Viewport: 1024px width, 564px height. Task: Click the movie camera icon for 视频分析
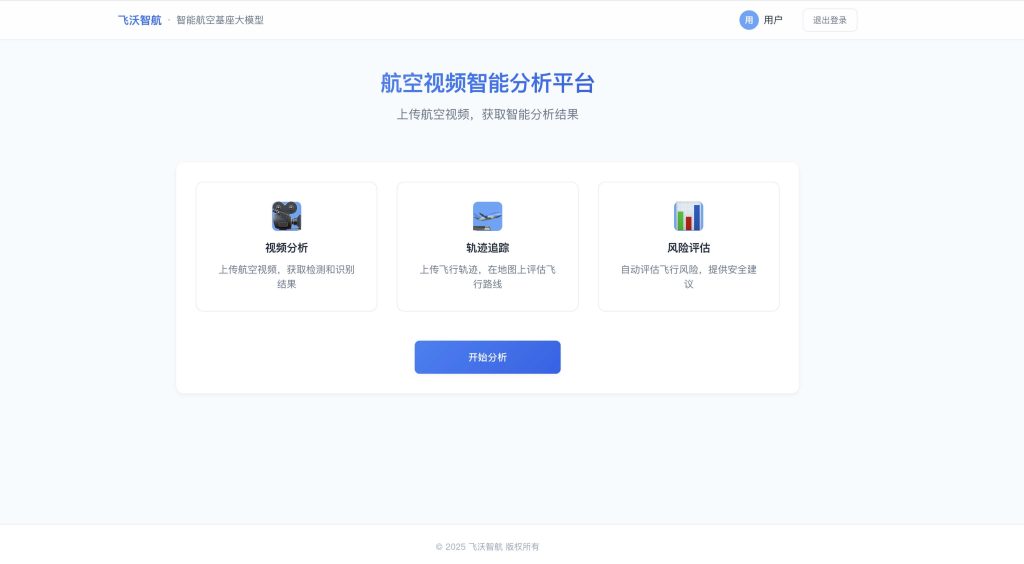tap(286, 216)
